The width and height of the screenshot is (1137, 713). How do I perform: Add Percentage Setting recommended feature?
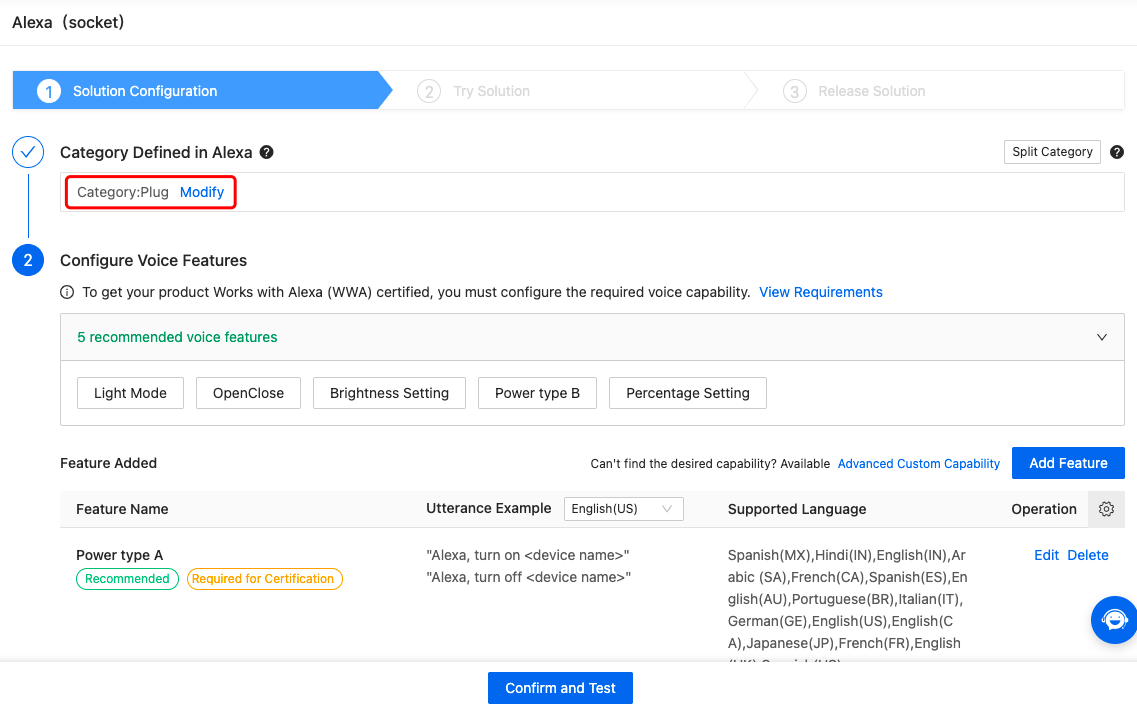[687, 393]
